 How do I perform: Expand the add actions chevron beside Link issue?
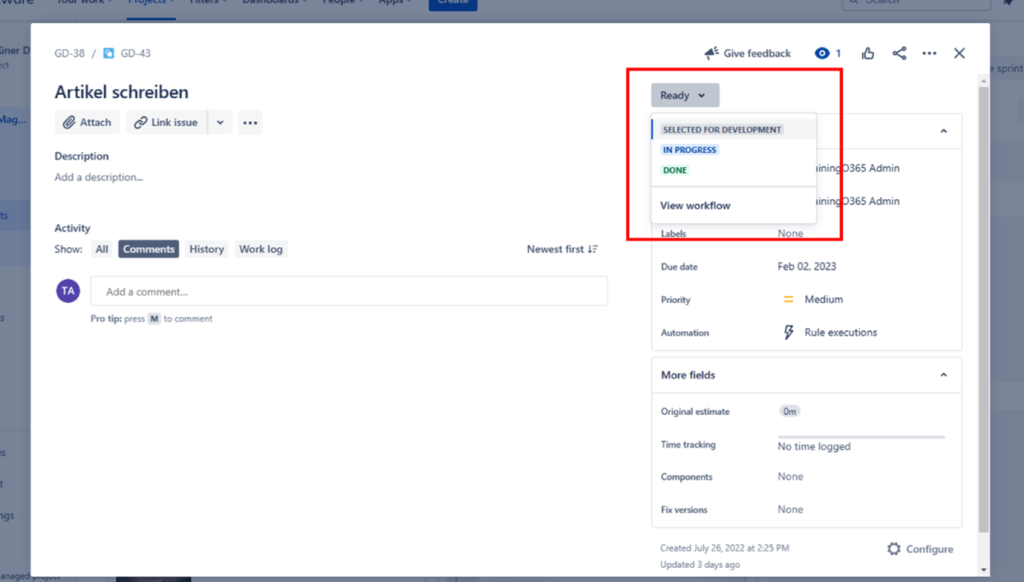(218, 122)
